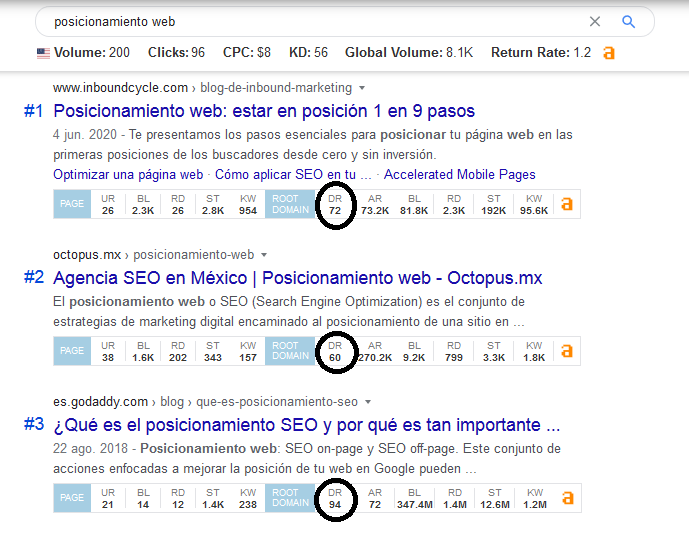This screenshot has height=535, width=689.
Task: Click Ahrefs icon in the godaddy metrics row
Action: [568, 498]
